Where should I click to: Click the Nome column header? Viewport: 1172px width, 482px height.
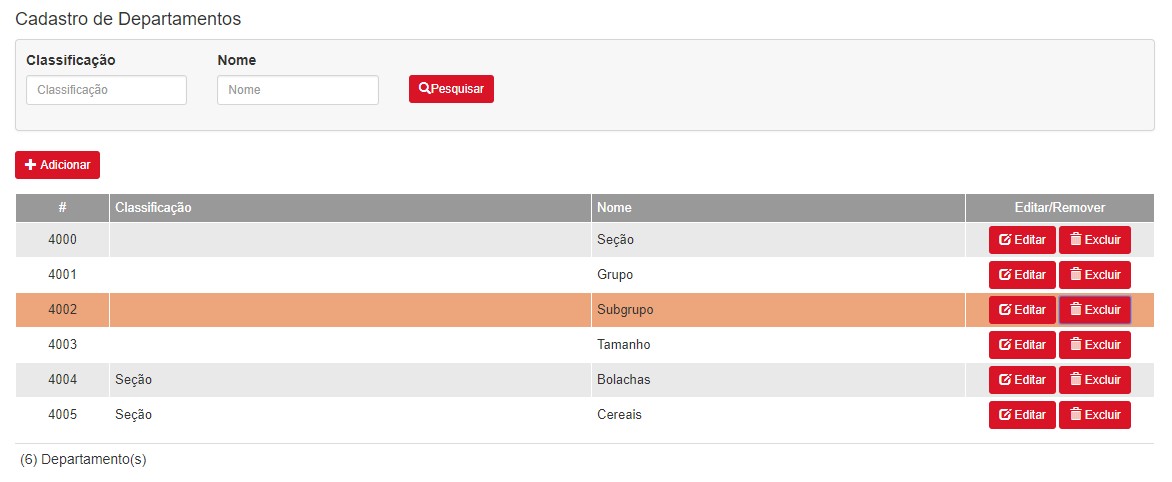[x=614, y=208]
